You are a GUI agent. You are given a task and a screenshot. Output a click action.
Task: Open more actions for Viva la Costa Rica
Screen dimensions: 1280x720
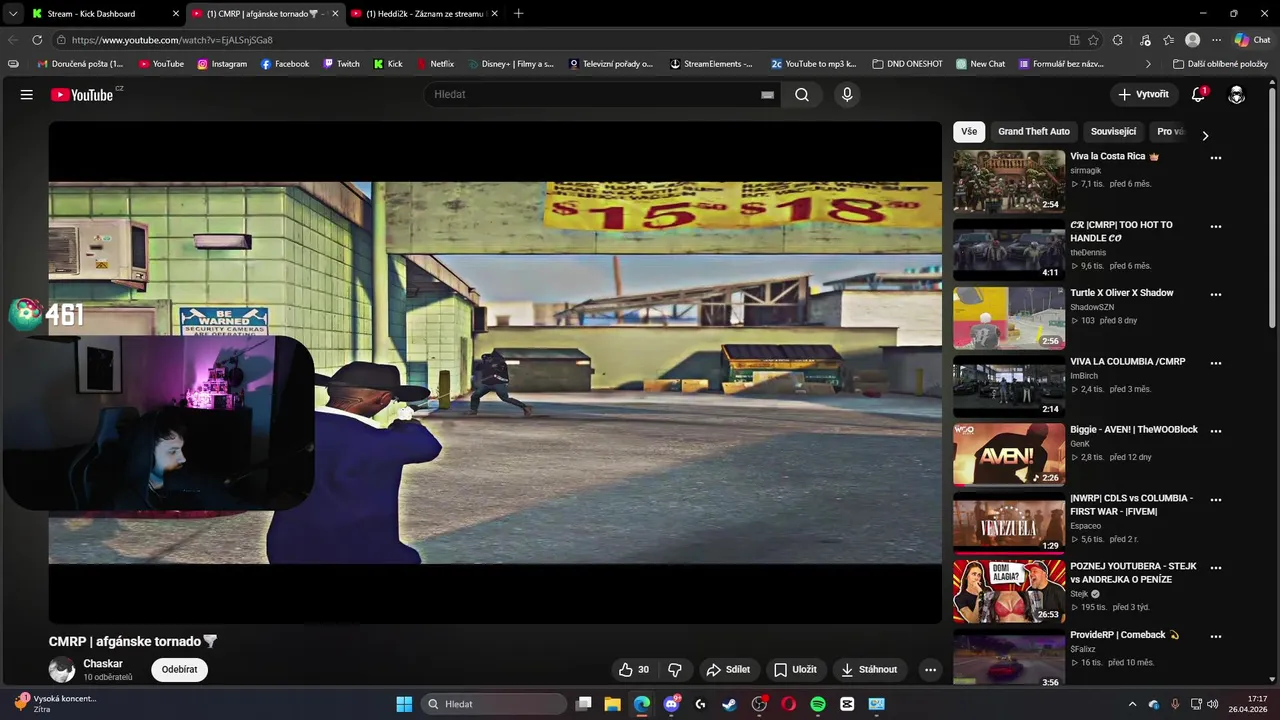point(1216,158)
